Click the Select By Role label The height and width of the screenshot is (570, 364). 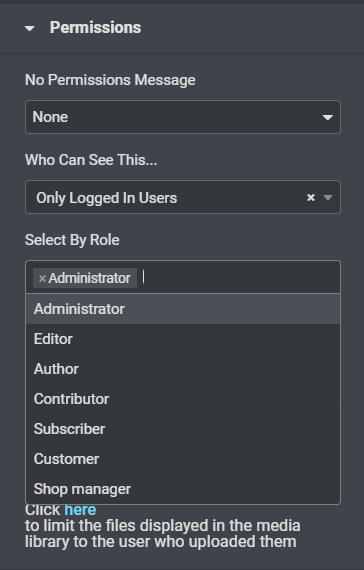pos(72,240)
